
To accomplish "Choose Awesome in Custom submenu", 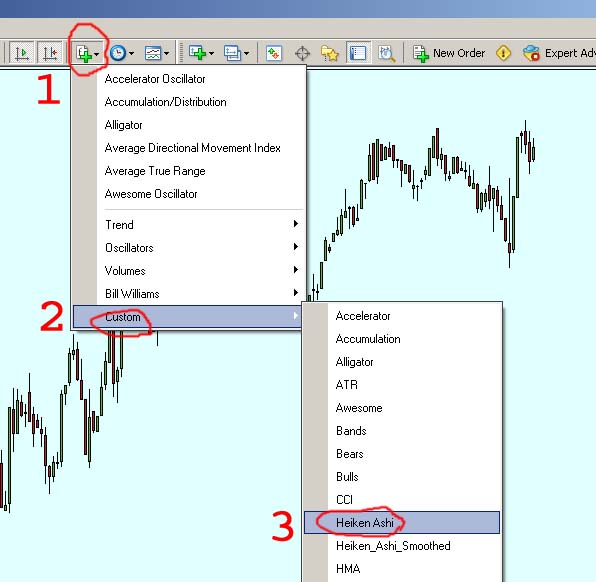I will click(x=402, y=408).
